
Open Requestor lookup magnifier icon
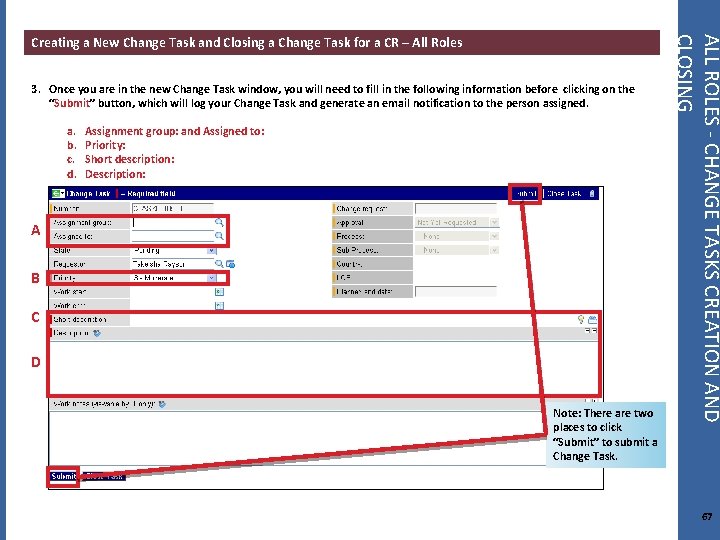click(x=219, y=264)
